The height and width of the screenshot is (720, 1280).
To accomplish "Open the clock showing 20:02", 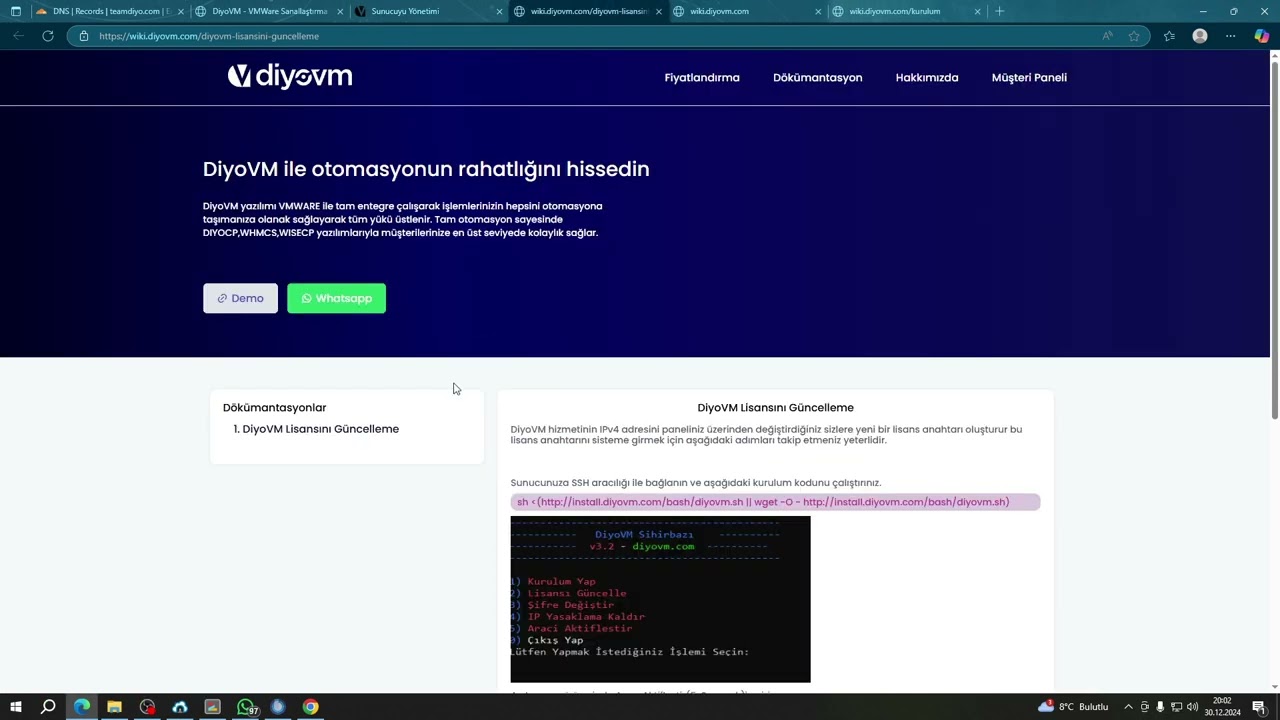I will (x=1222, y=707).
